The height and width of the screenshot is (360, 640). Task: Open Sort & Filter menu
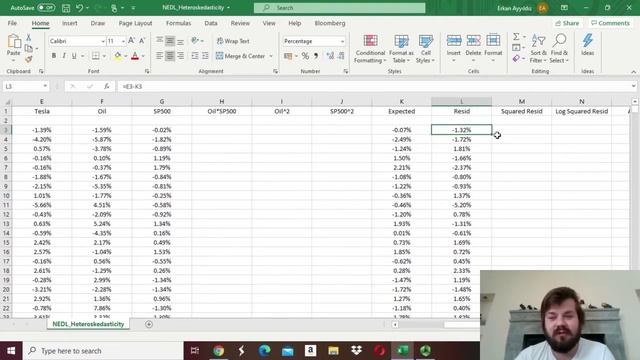(538, 49)
